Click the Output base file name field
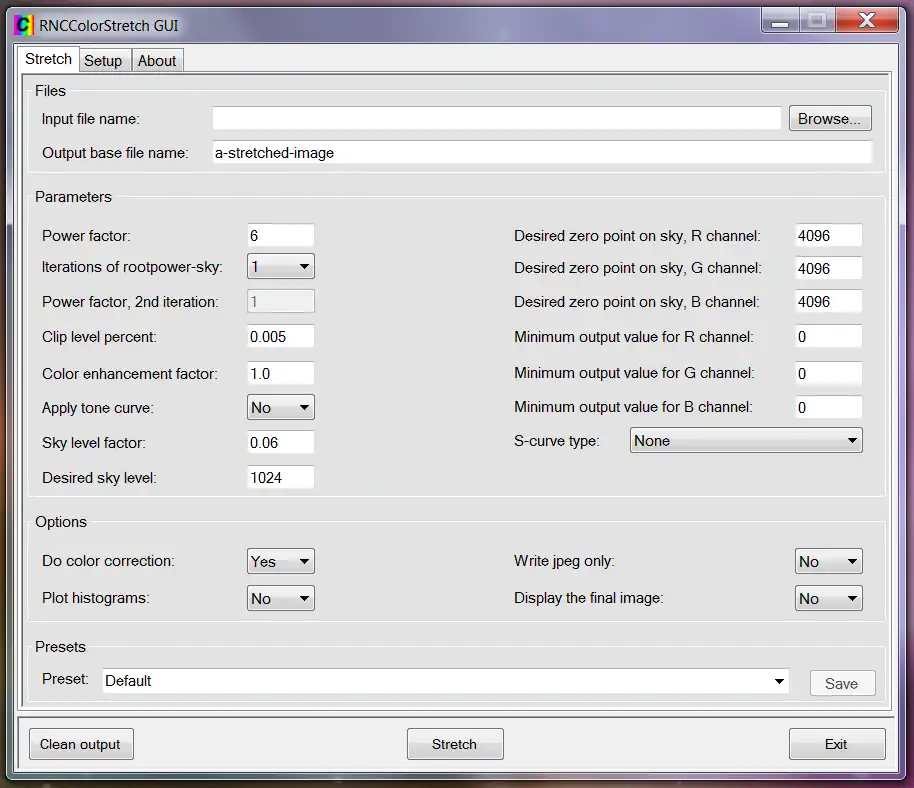 click(542, 153)
